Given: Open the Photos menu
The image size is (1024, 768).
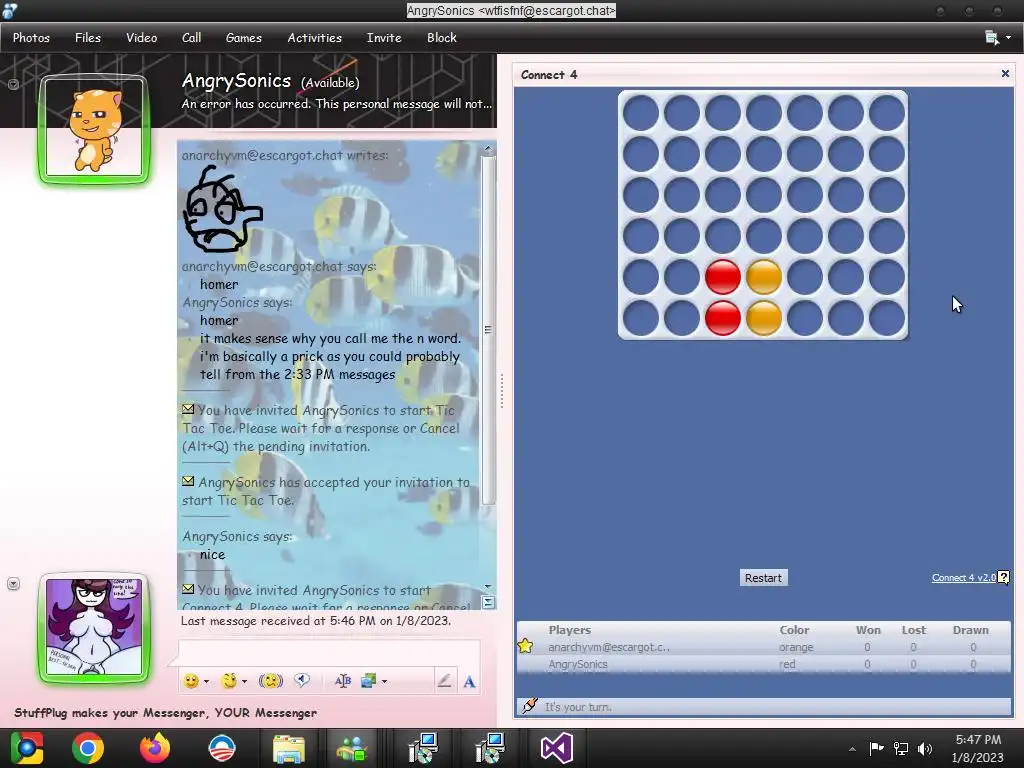Looking at the screenshot, I should [x=31, y=38].
